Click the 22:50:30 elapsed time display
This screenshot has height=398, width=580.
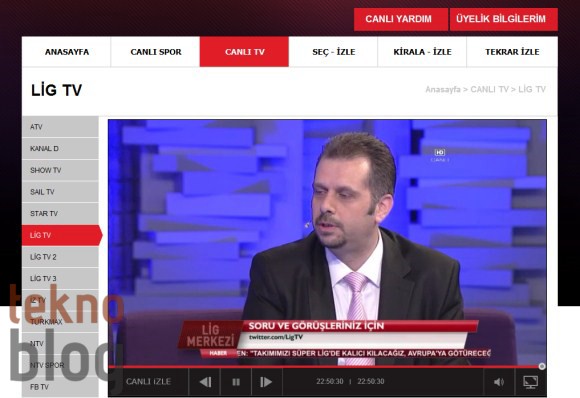[330, 381]
